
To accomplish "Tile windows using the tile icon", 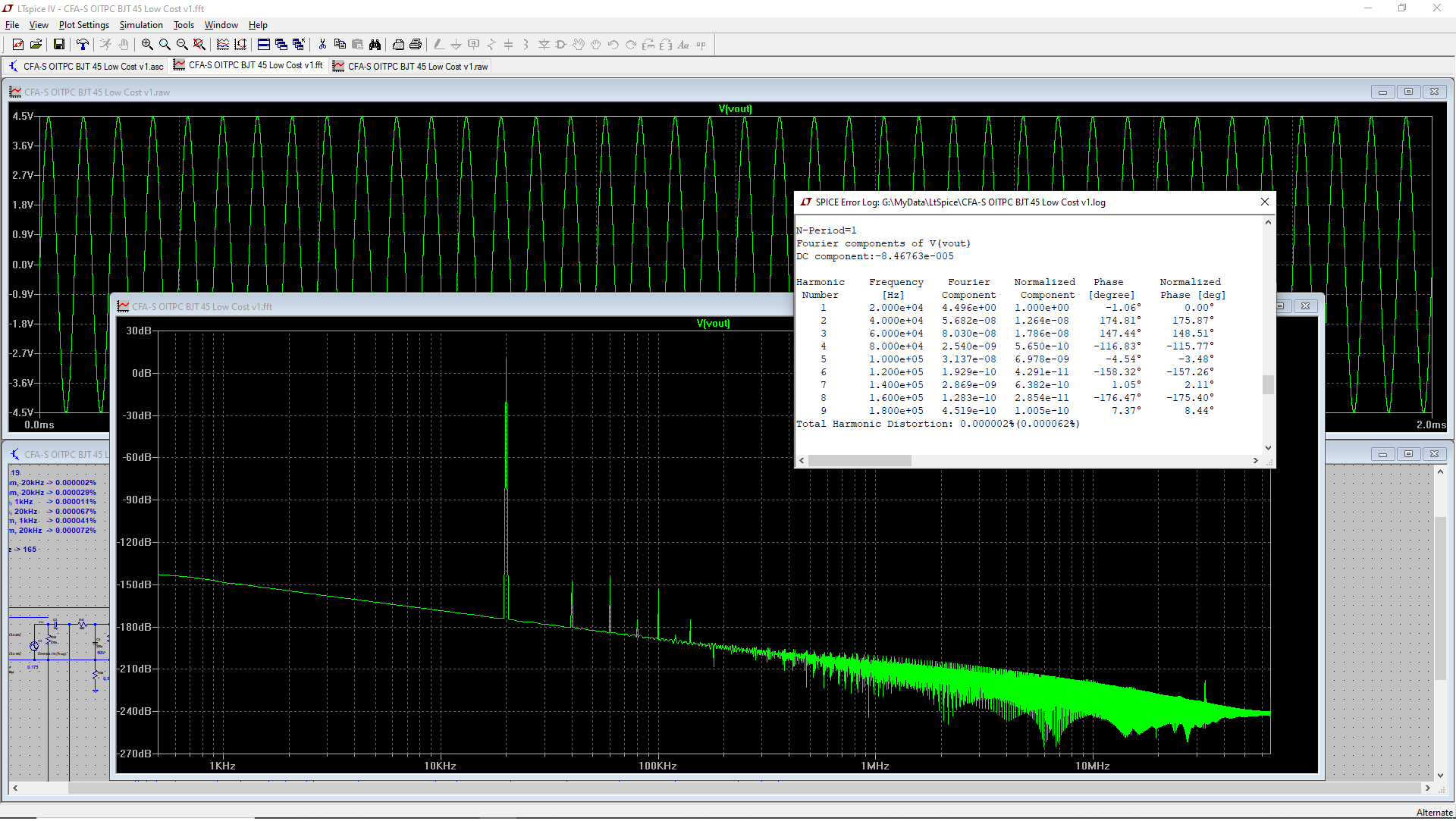I will [264, 45].
